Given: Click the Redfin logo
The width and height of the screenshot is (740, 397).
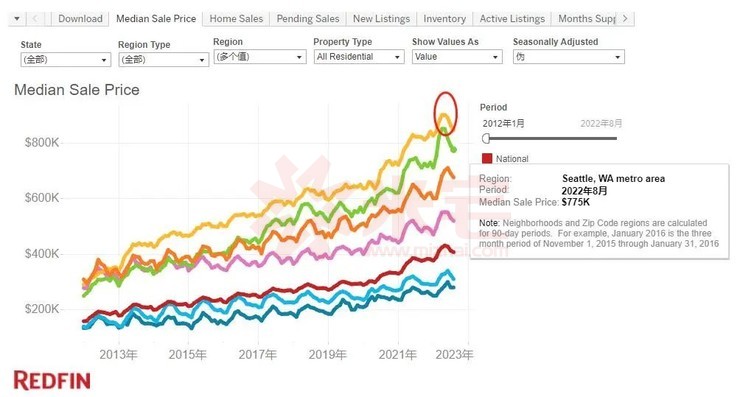Looking at the screenshot, I should tap(52, 380).
